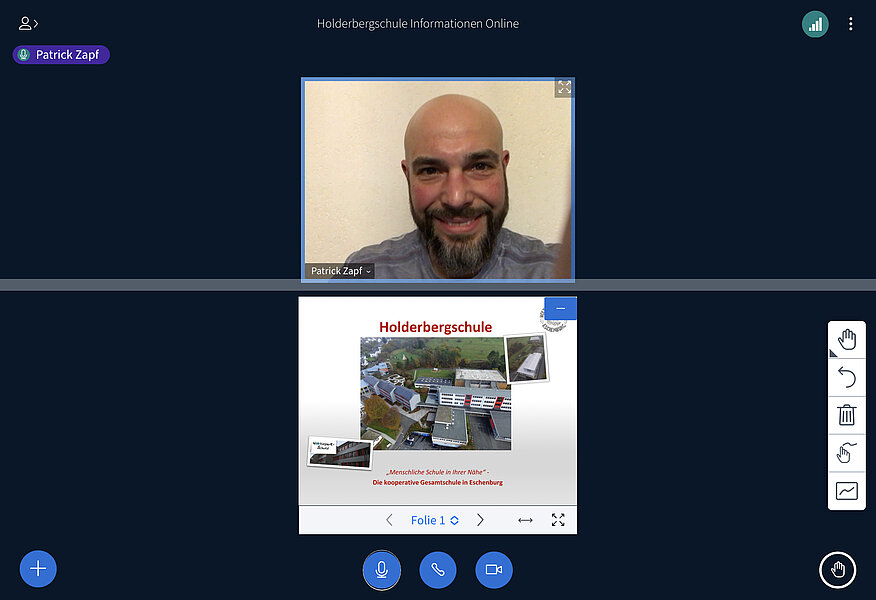The height and width of the screenshot is (600, 876).
Task: Click the Patrick Zapf talking indicator badge
Action: tap(61, 55)
